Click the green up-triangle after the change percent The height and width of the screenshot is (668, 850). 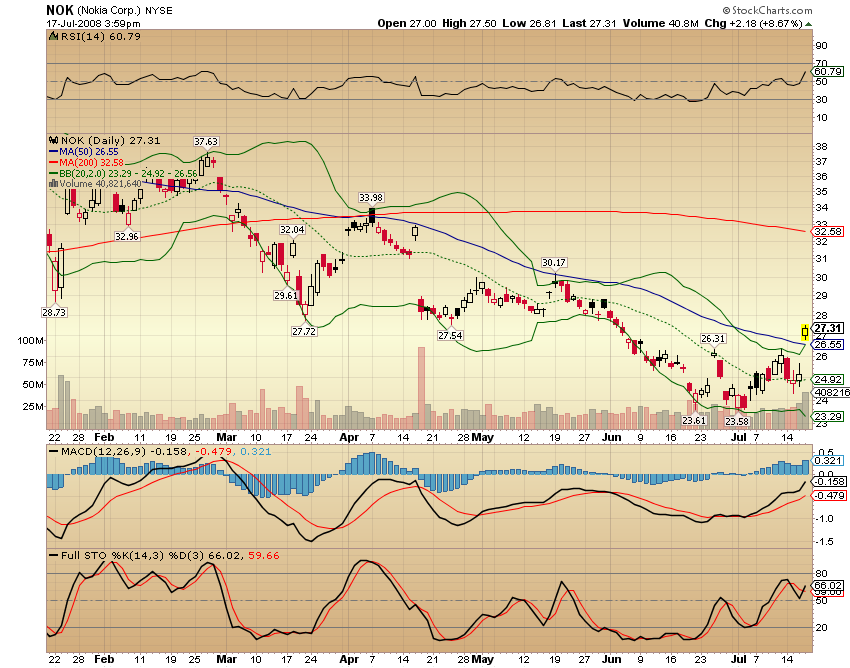coord(808,24)
